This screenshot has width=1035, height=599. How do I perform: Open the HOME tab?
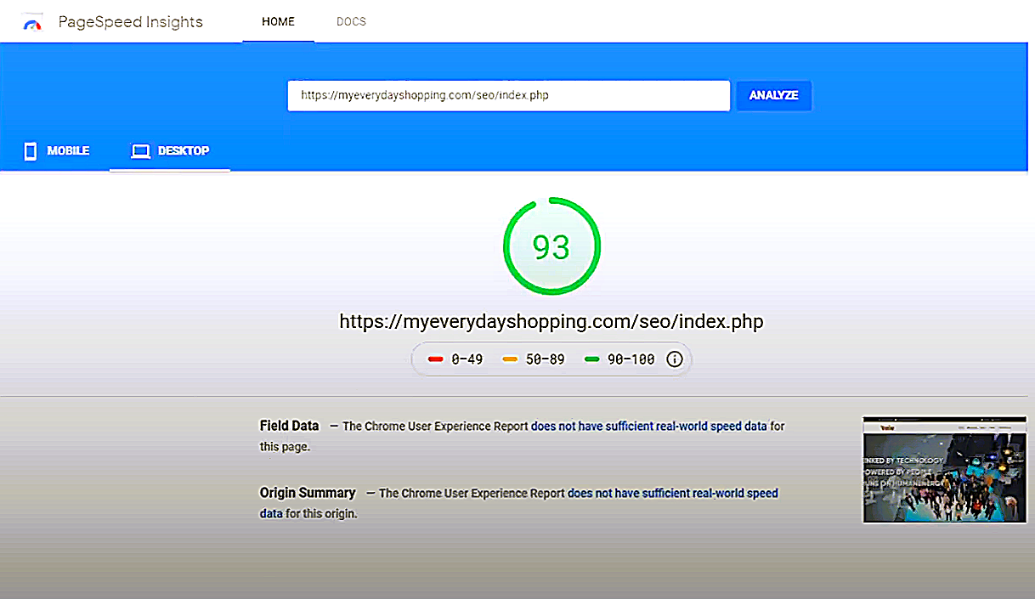tap(277, 21)
